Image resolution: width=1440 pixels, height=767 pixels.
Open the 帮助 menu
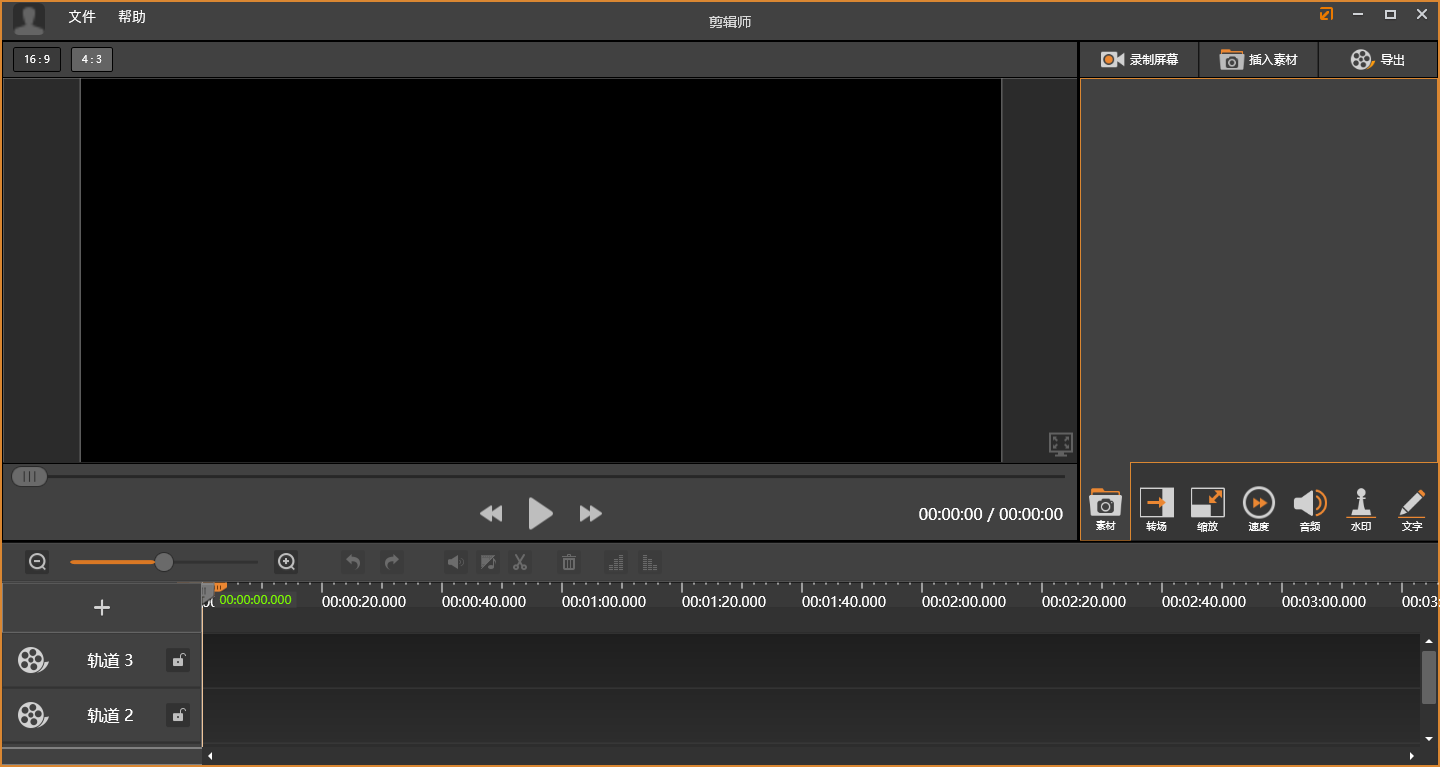(131, 17)
